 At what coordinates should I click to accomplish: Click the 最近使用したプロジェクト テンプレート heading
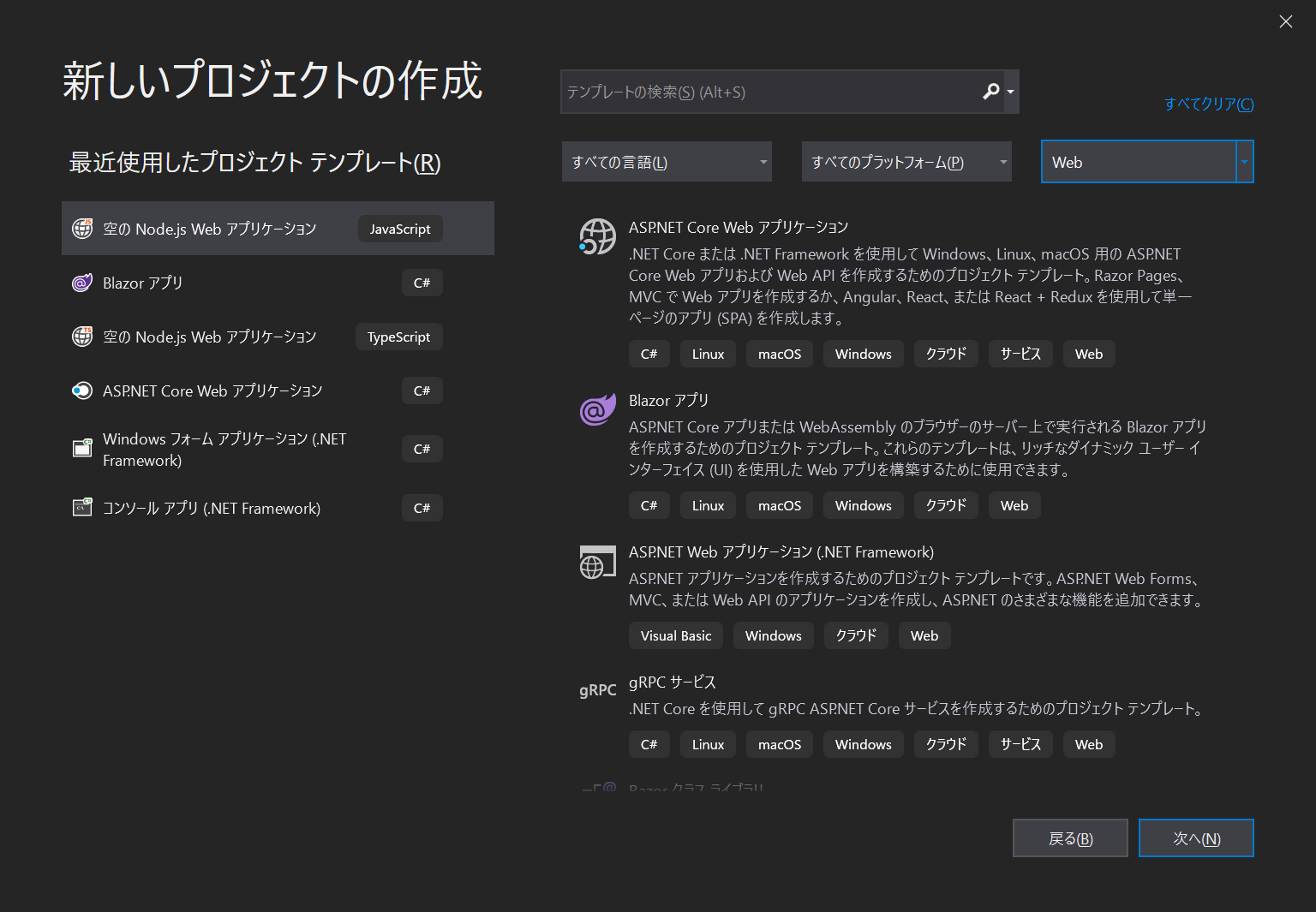[x=254, y=162]
